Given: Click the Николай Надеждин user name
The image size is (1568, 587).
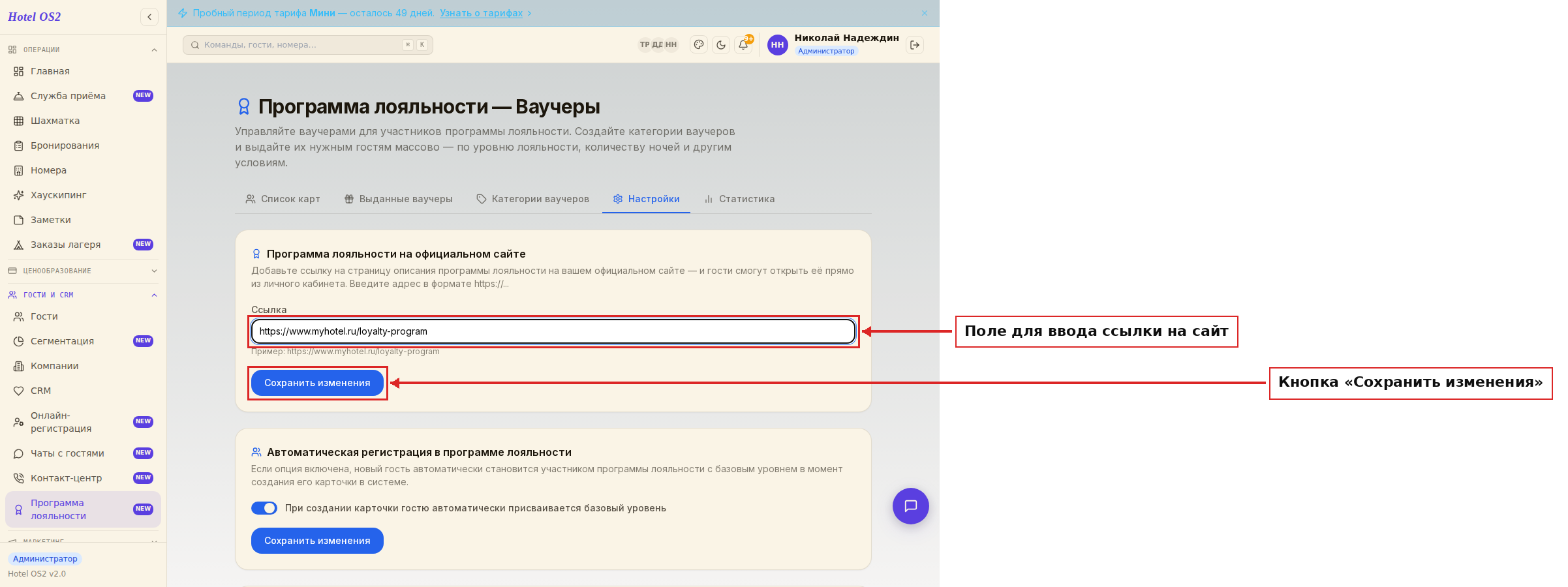Looking at the screenshot, I should (x=846, y=38).
